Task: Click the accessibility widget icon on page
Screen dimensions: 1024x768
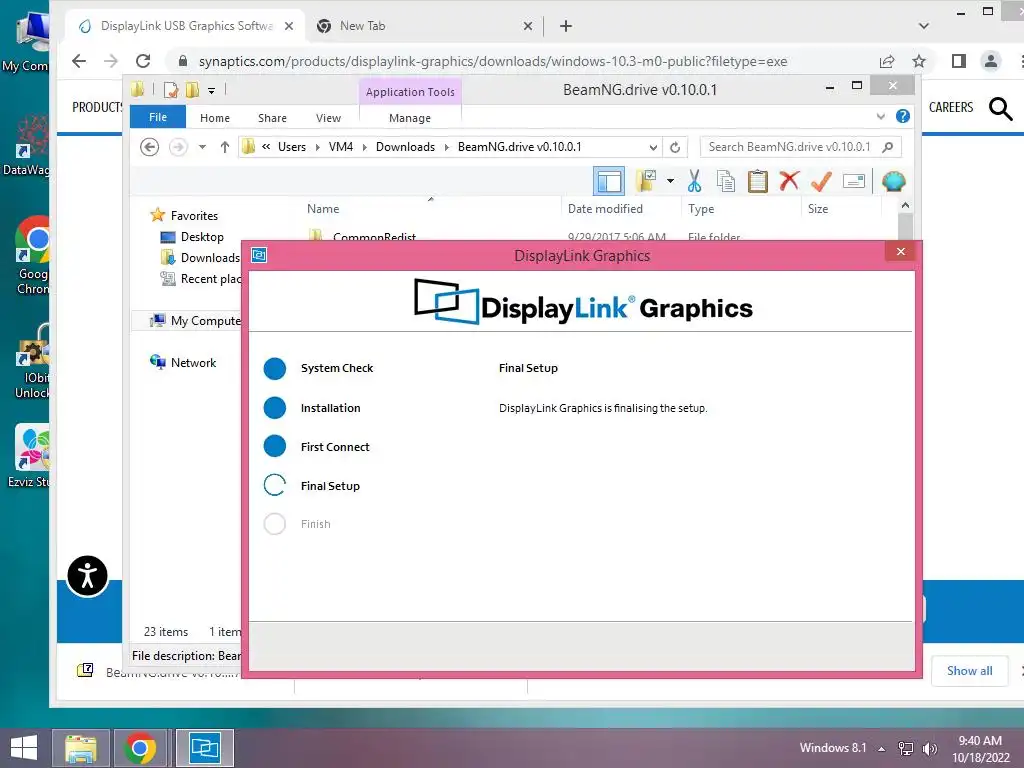Action: [88, 576]
